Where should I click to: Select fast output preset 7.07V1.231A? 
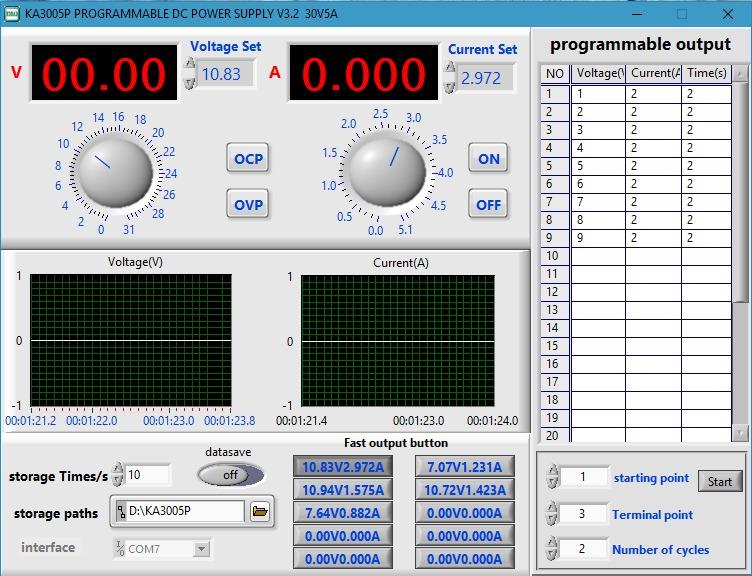tap(465, 467)
